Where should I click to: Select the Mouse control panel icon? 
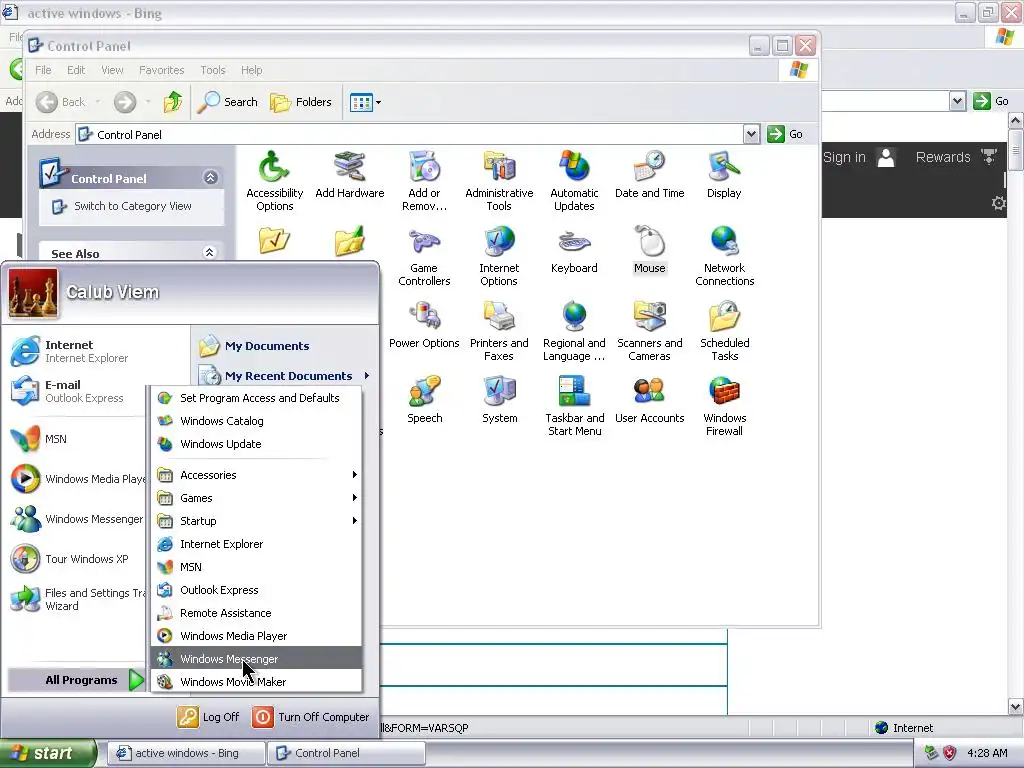[649, 250]
